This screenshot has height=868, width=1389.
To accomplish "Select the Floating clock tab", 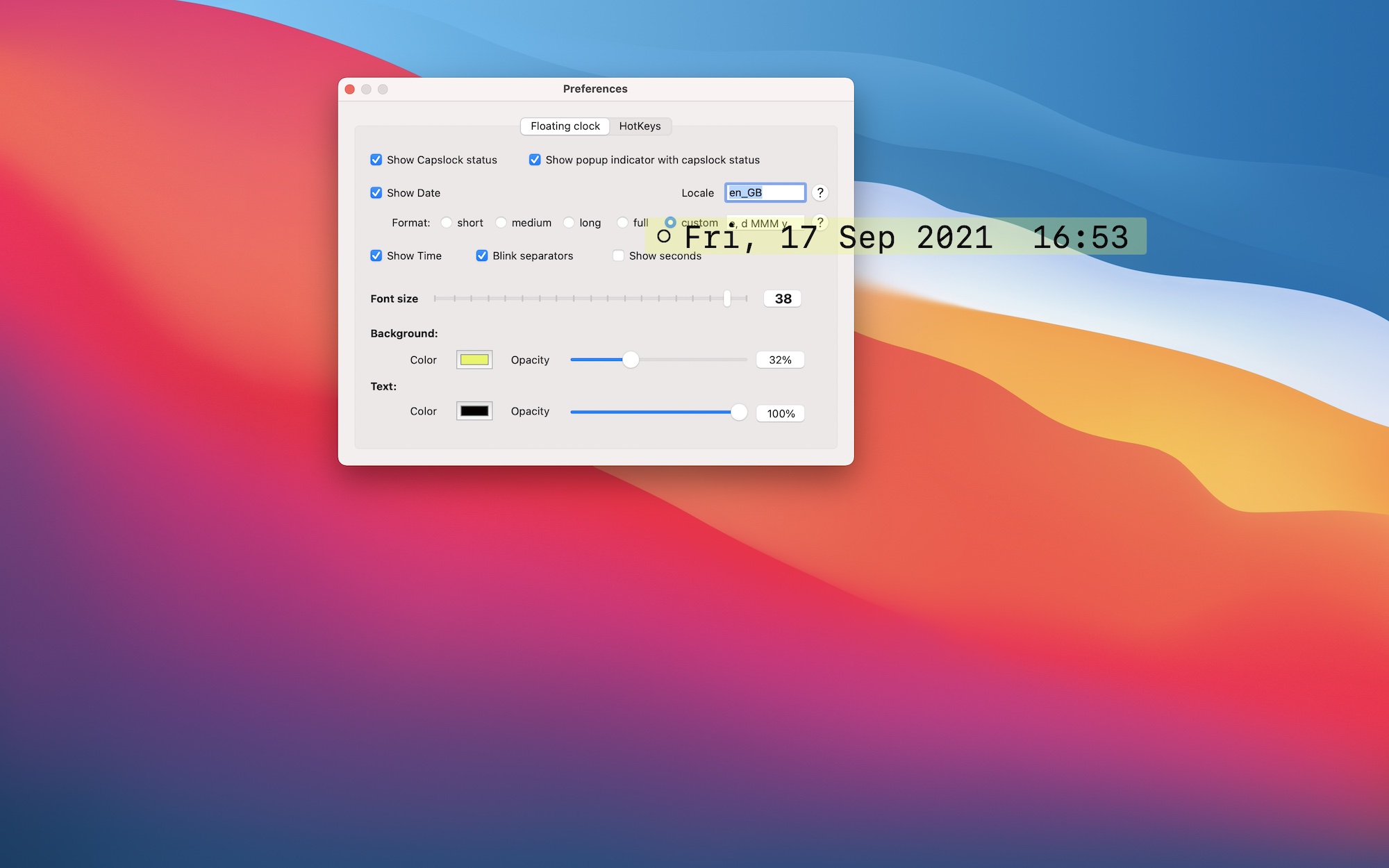I will 565,126.
